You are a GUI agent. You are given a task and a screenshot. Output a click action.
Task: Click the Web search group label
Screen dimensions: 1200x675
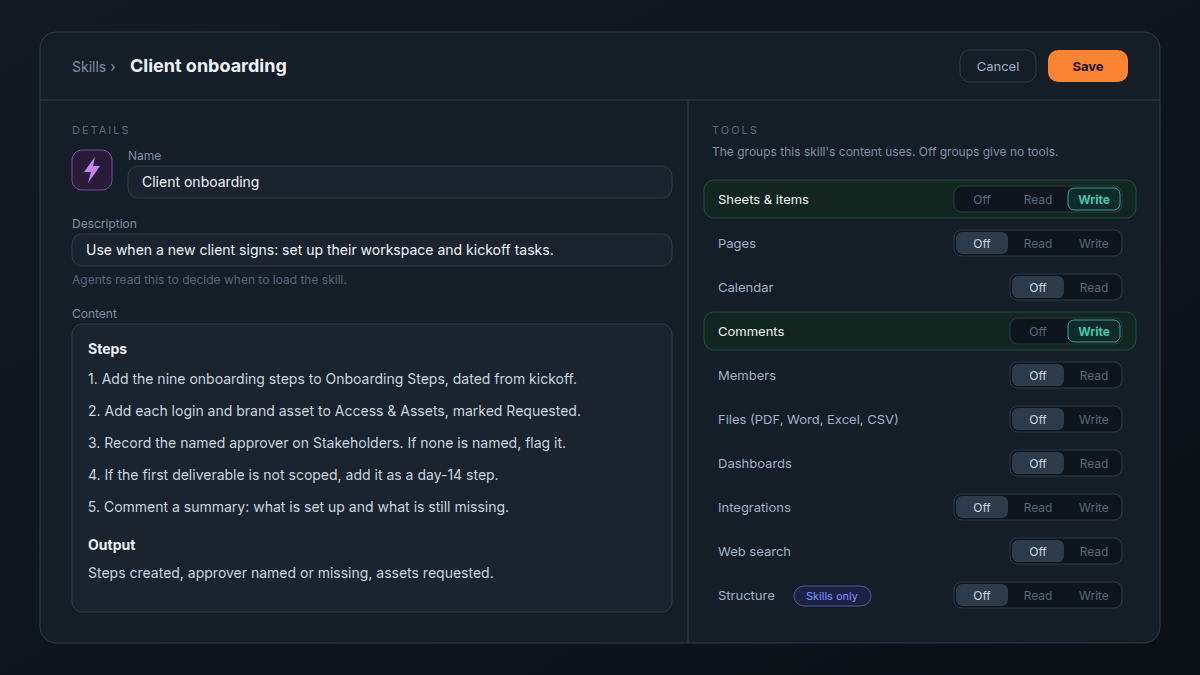pyautogui.click(x=754, y=551)
